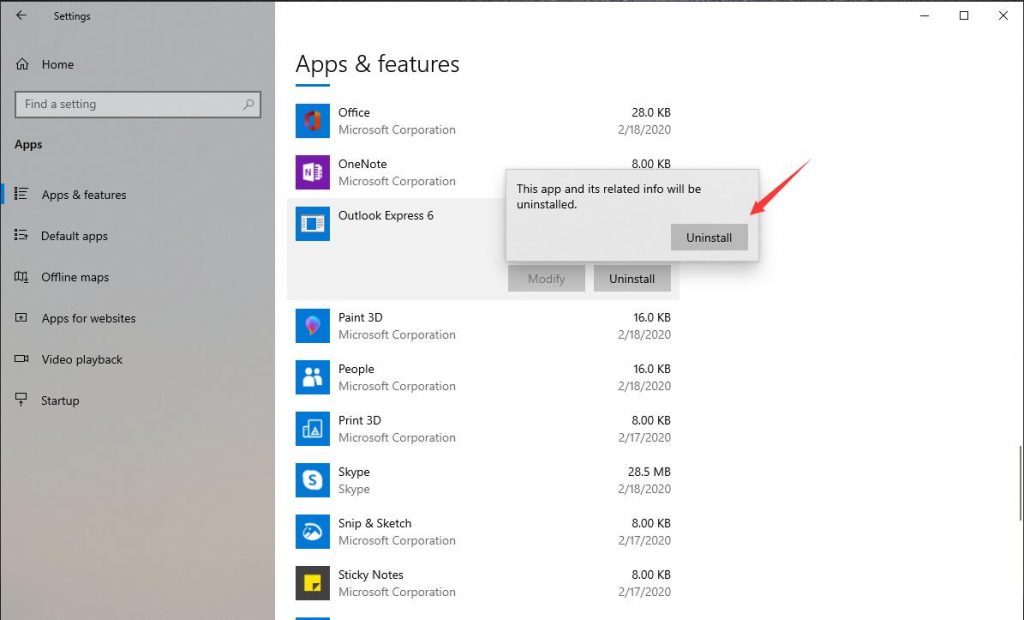Viewport: 1024px width, 620px height.
Task: Select the Apps for websites sidebar icon
Action: 21,318
